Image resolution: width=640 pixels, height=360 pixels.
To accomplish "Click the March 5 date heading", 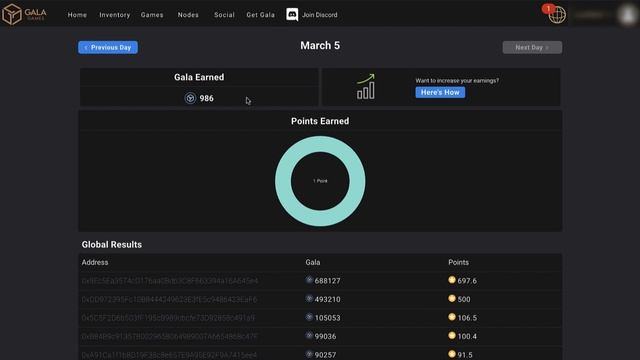I will coord(320,45).
